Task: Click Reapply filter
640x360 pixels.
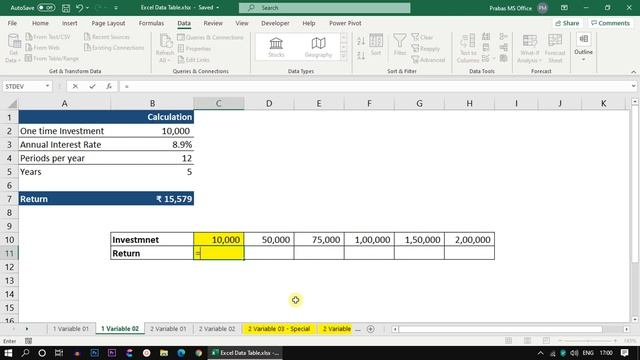Action: coord(426,49)
